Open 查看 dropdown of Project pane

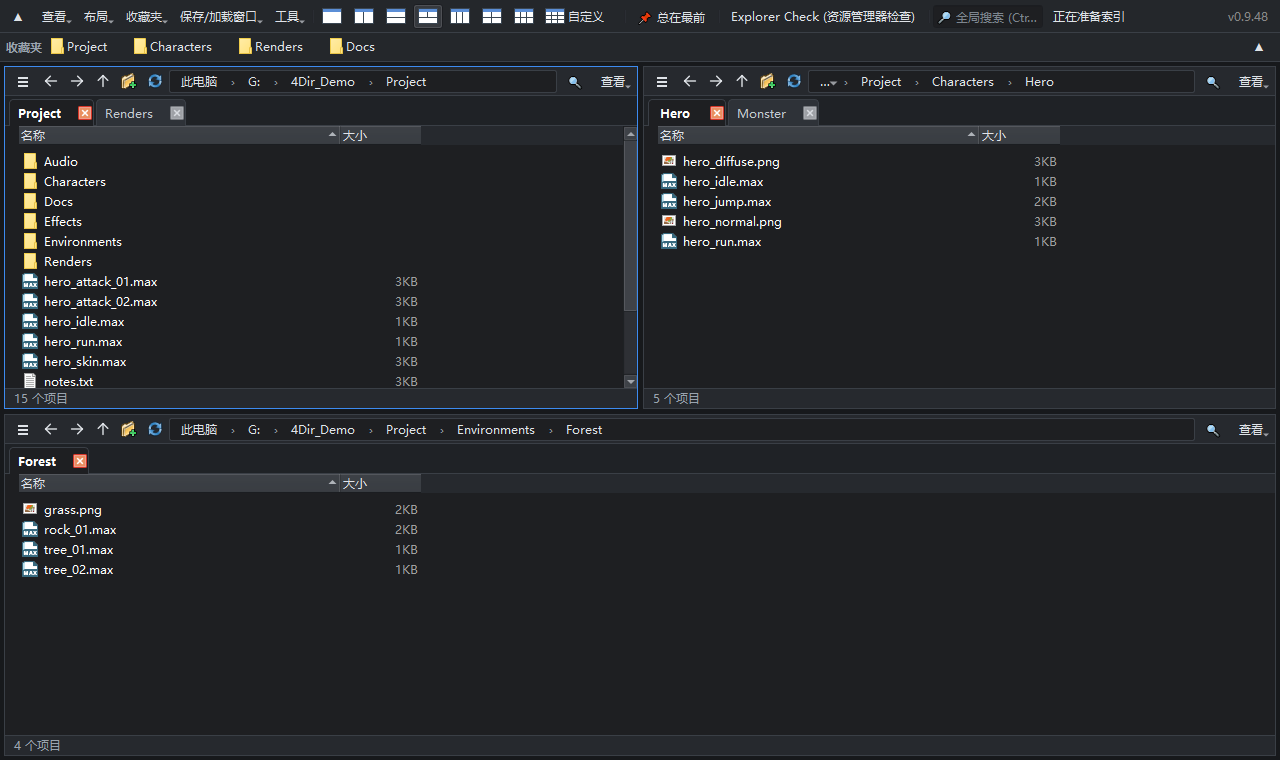[614, 82]
